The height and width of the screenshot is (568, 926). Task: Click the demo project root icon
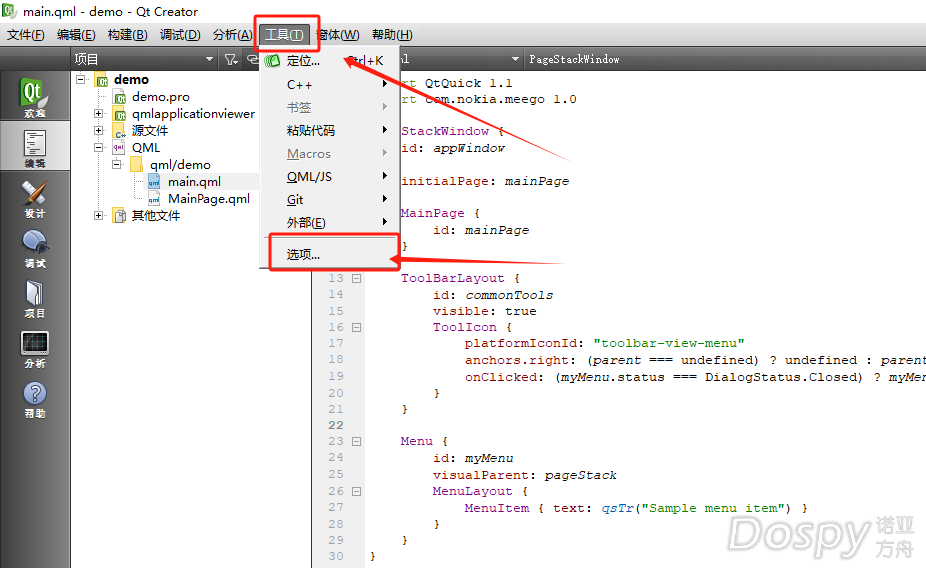pyautogui.click(x=102, y=80)
